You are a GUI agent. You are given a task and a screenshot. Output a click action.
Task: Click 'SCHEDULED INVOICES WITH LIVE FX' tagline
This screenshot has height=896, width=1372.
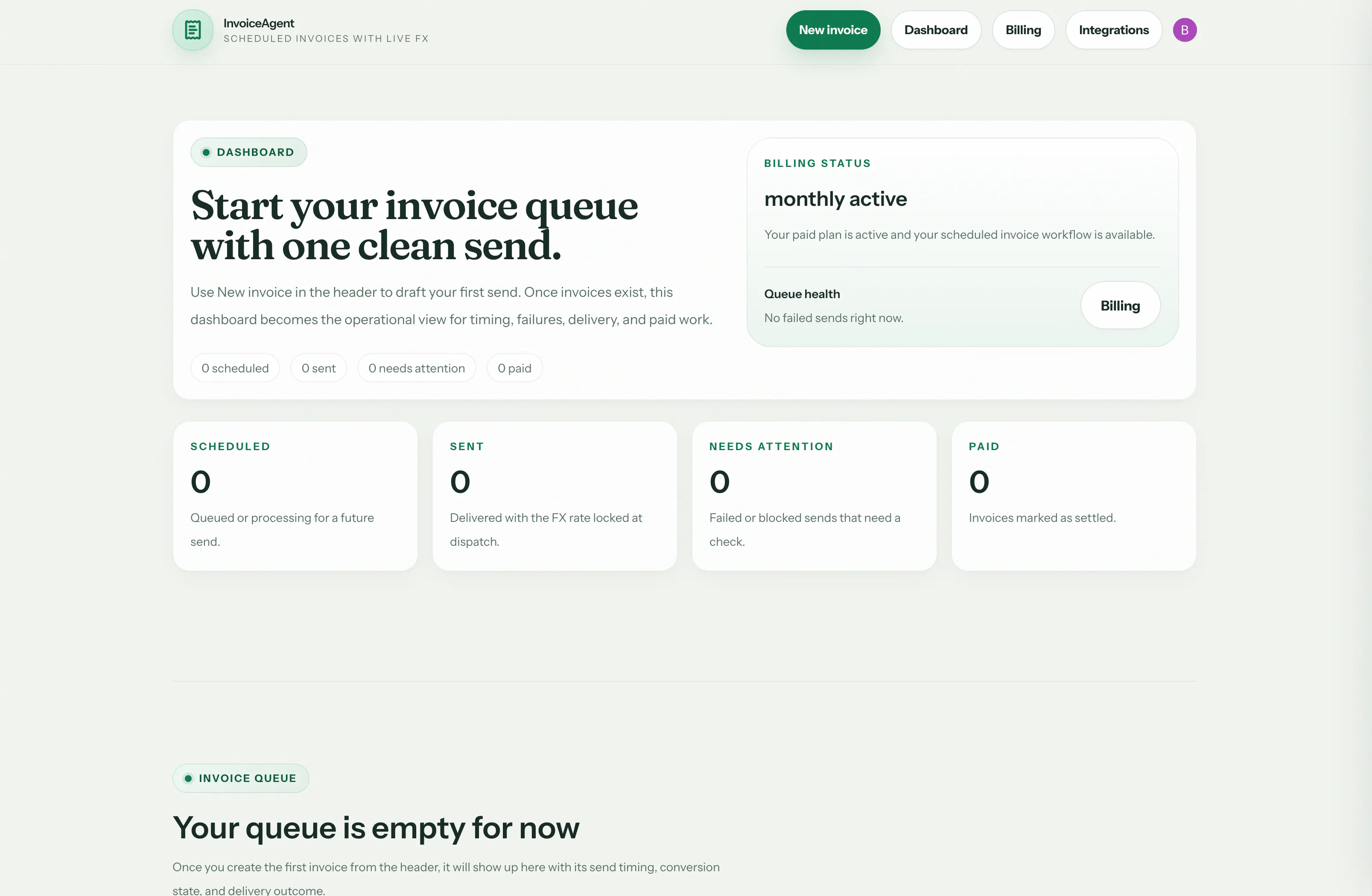[326, 38]
